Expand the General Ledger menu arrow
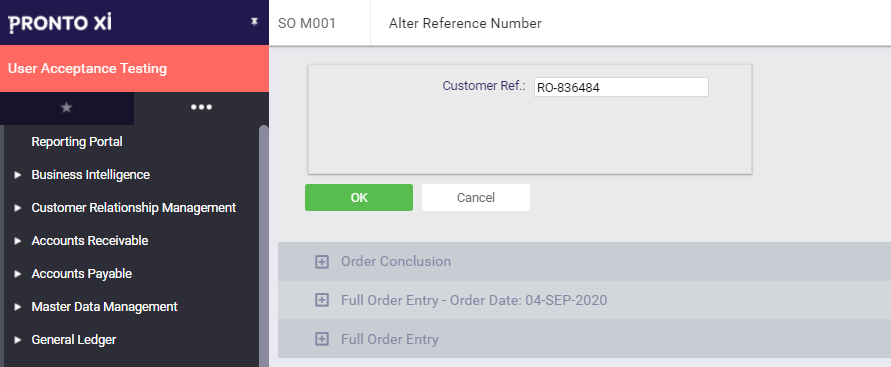 [18, 340]
